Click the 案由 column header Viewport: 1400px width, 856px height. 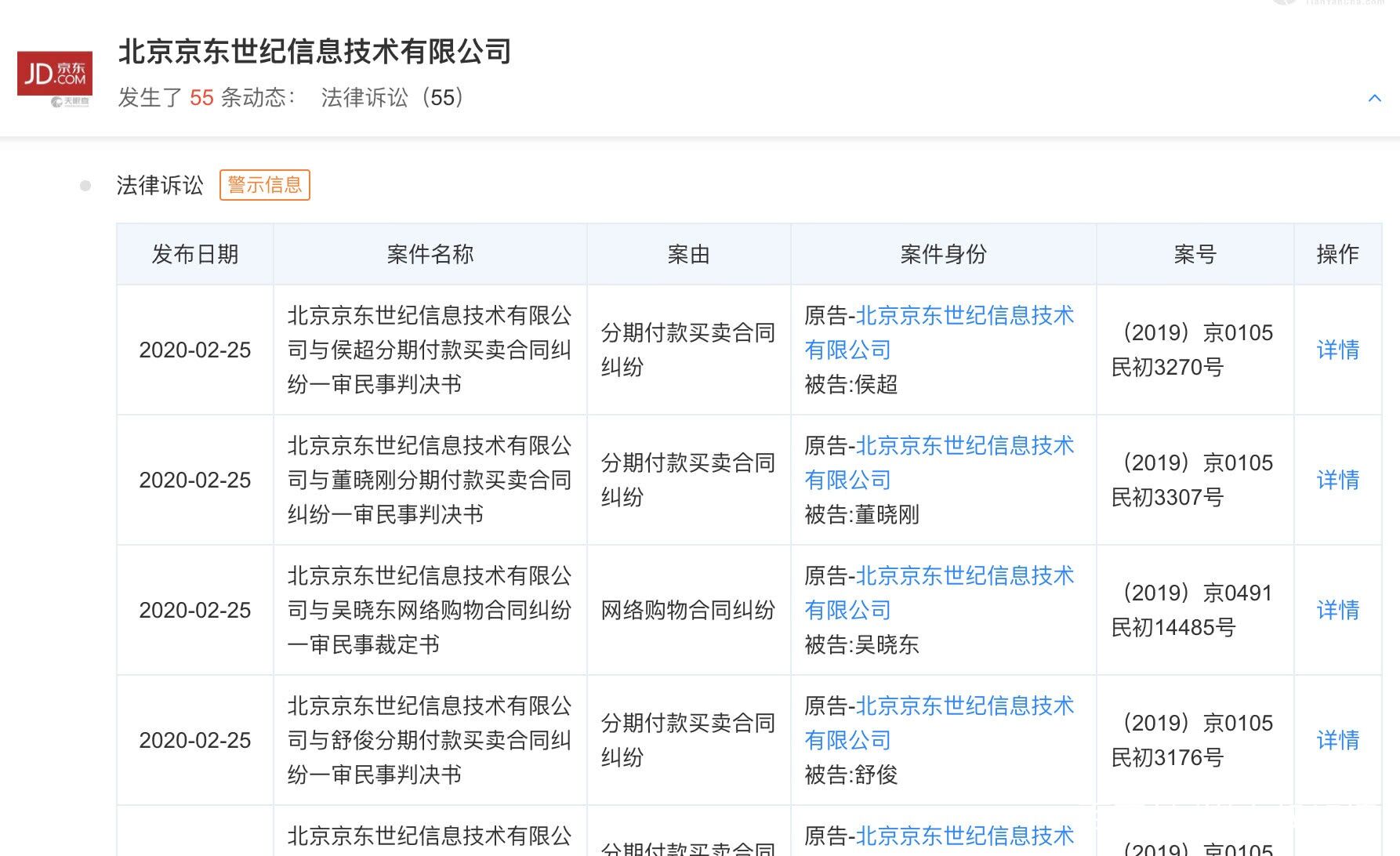click(x=688, y=254)
